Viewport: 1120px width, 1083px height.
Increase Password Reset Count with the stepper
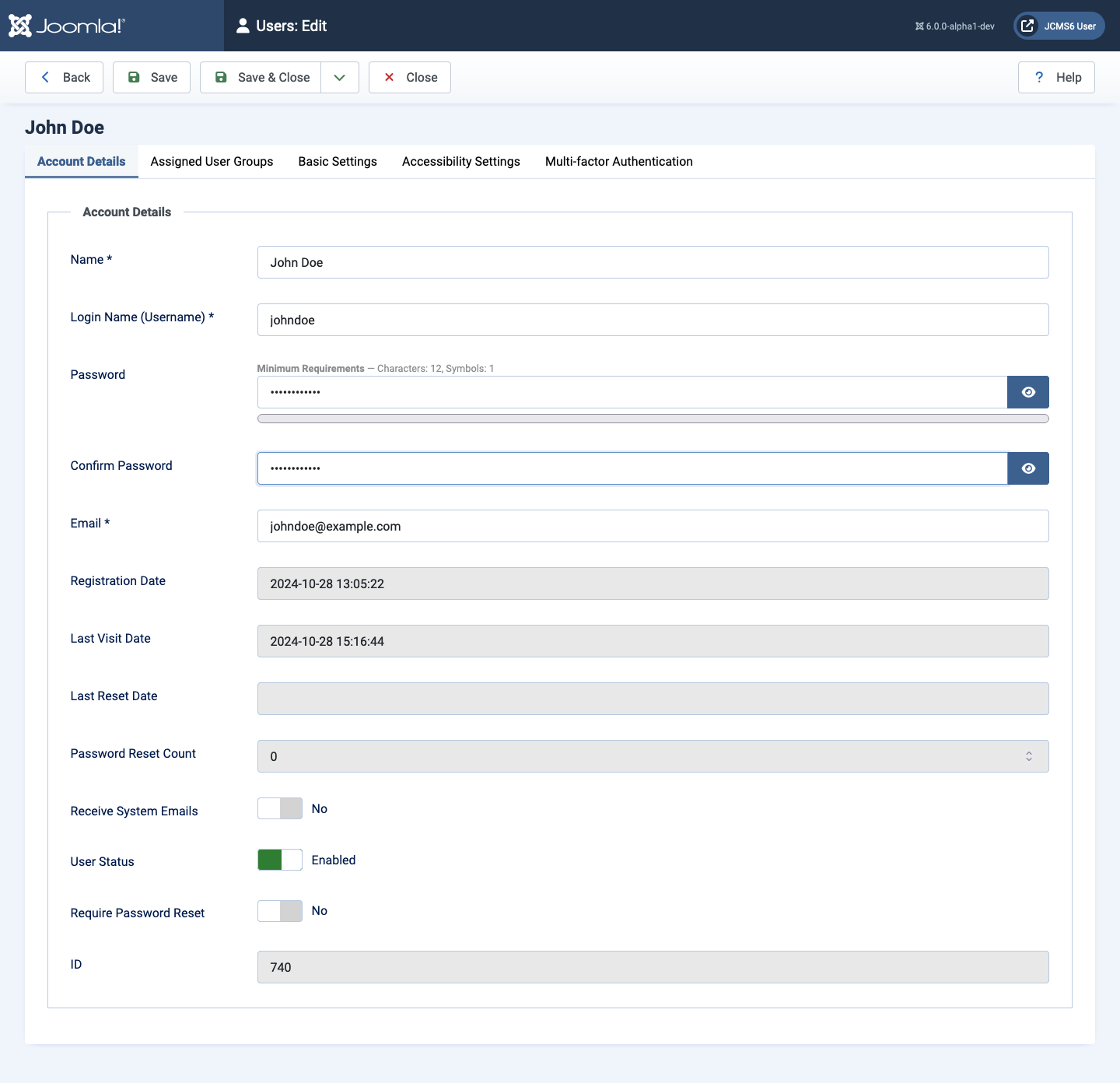[x=1028, y=752]
